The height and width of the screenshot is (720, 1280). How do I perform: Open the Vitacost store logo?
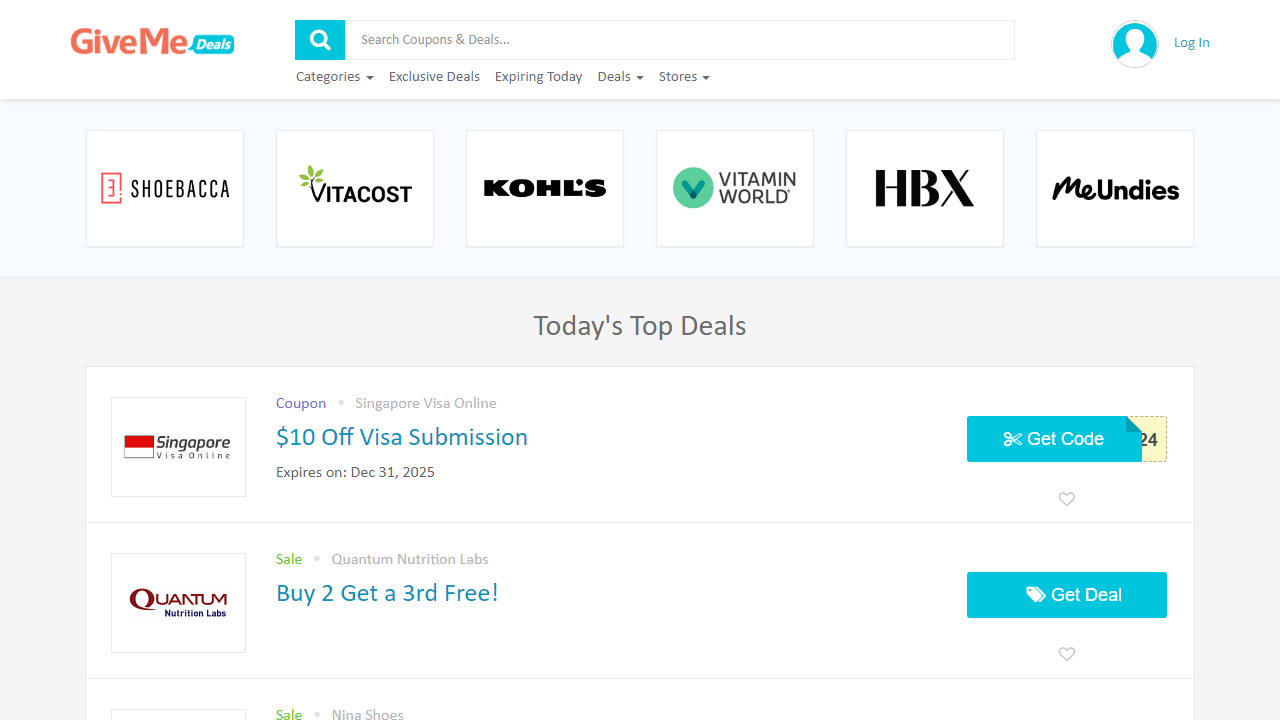[x=355, y=188]
